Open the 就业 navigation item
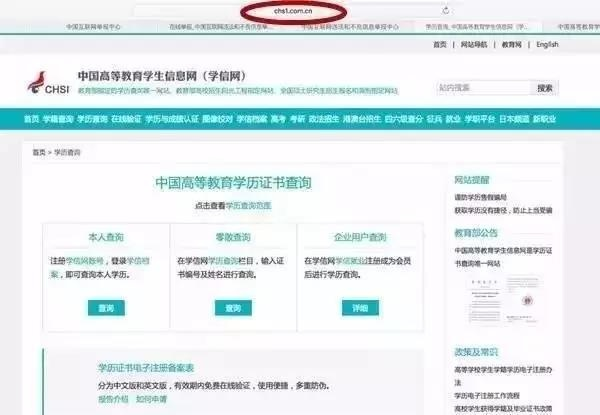Viewport: 600px width, 415px height. click(x=453, y=119)
